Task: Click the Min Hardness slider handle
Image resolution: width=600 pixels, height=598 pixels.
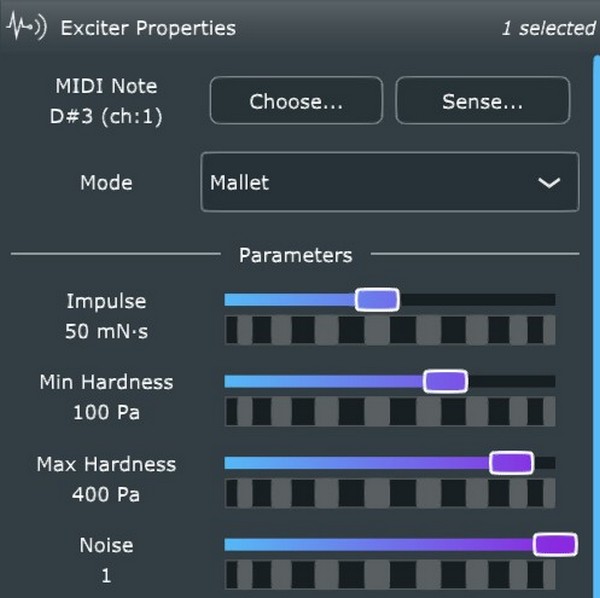Action: coord(445,381)
